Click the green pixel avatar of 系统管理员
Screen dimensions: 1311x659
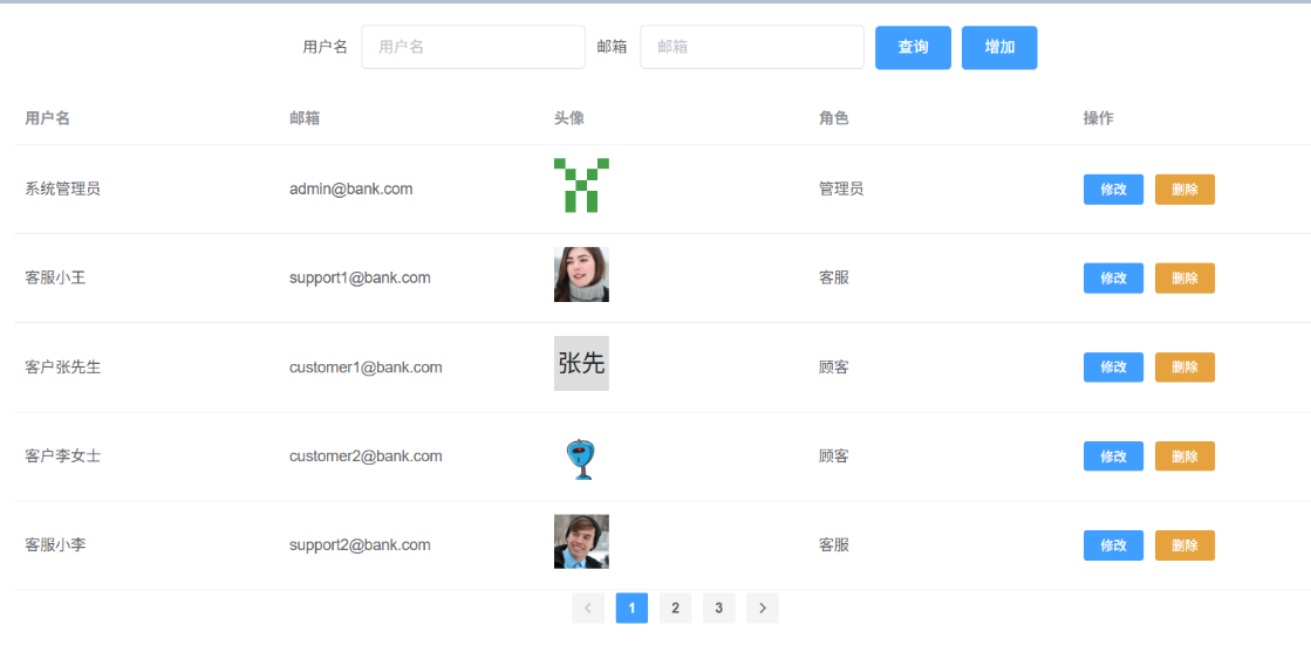pos(581,185)
